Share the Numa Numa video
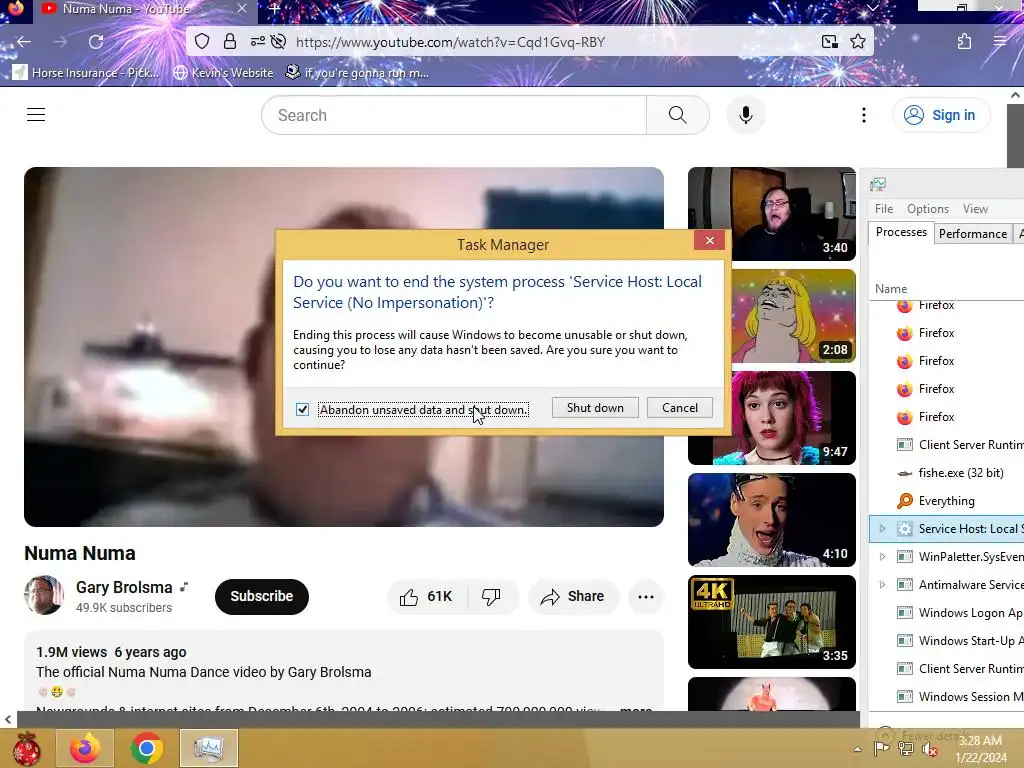The height and width of the screenshot is (768, 1024). 573,596
